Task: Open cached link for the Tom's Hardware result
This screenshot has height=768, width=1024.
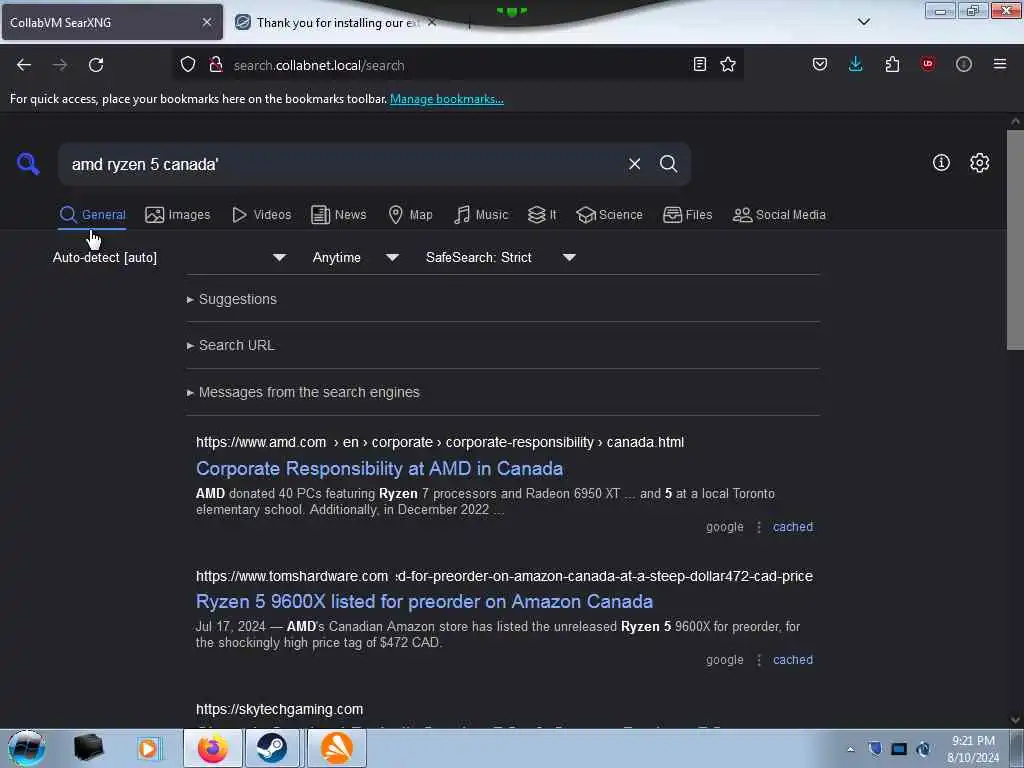Action: click(793, 660)
